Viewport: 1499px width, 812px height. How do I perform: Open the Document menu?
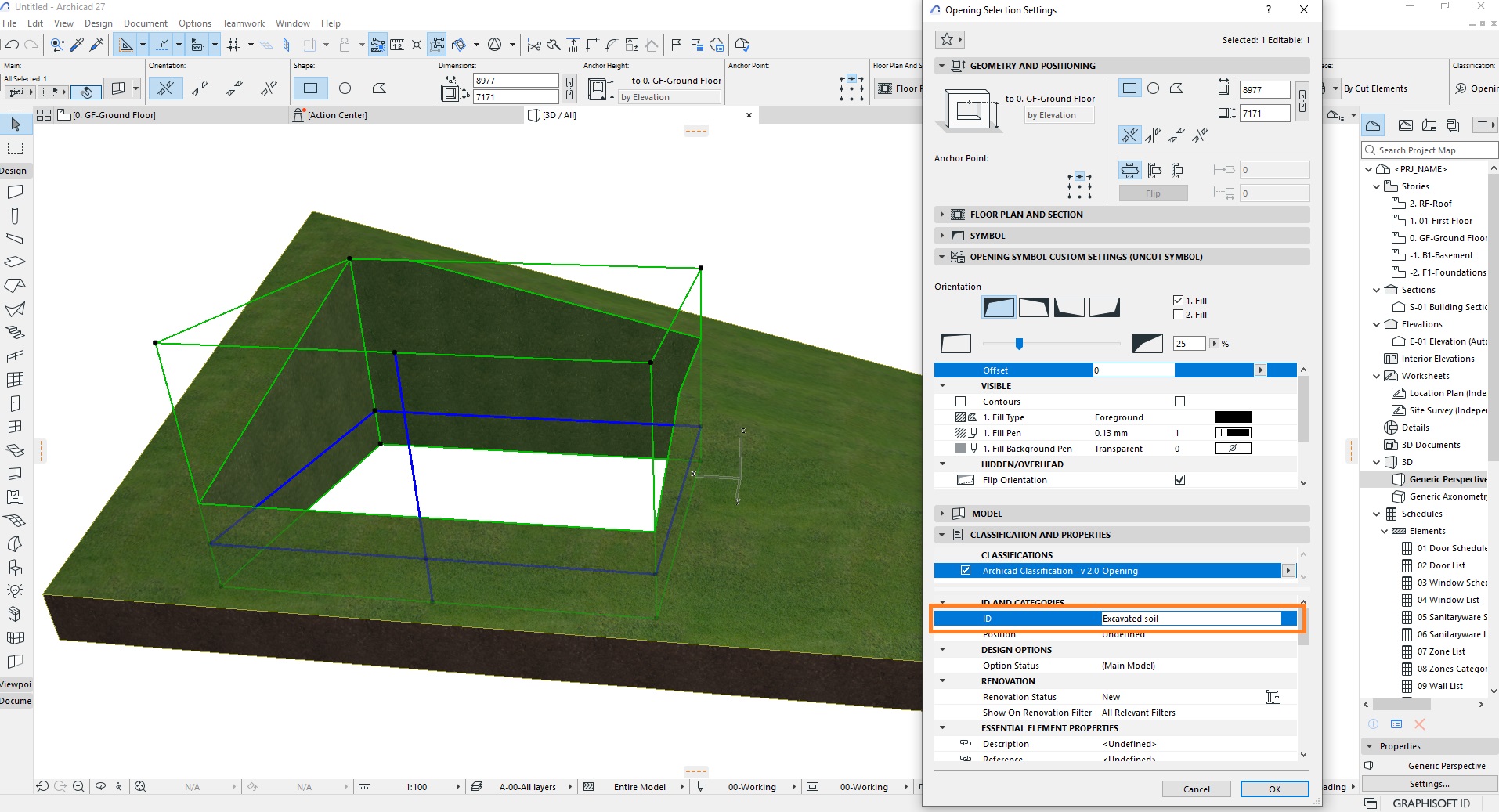click(x=146, y=23)
